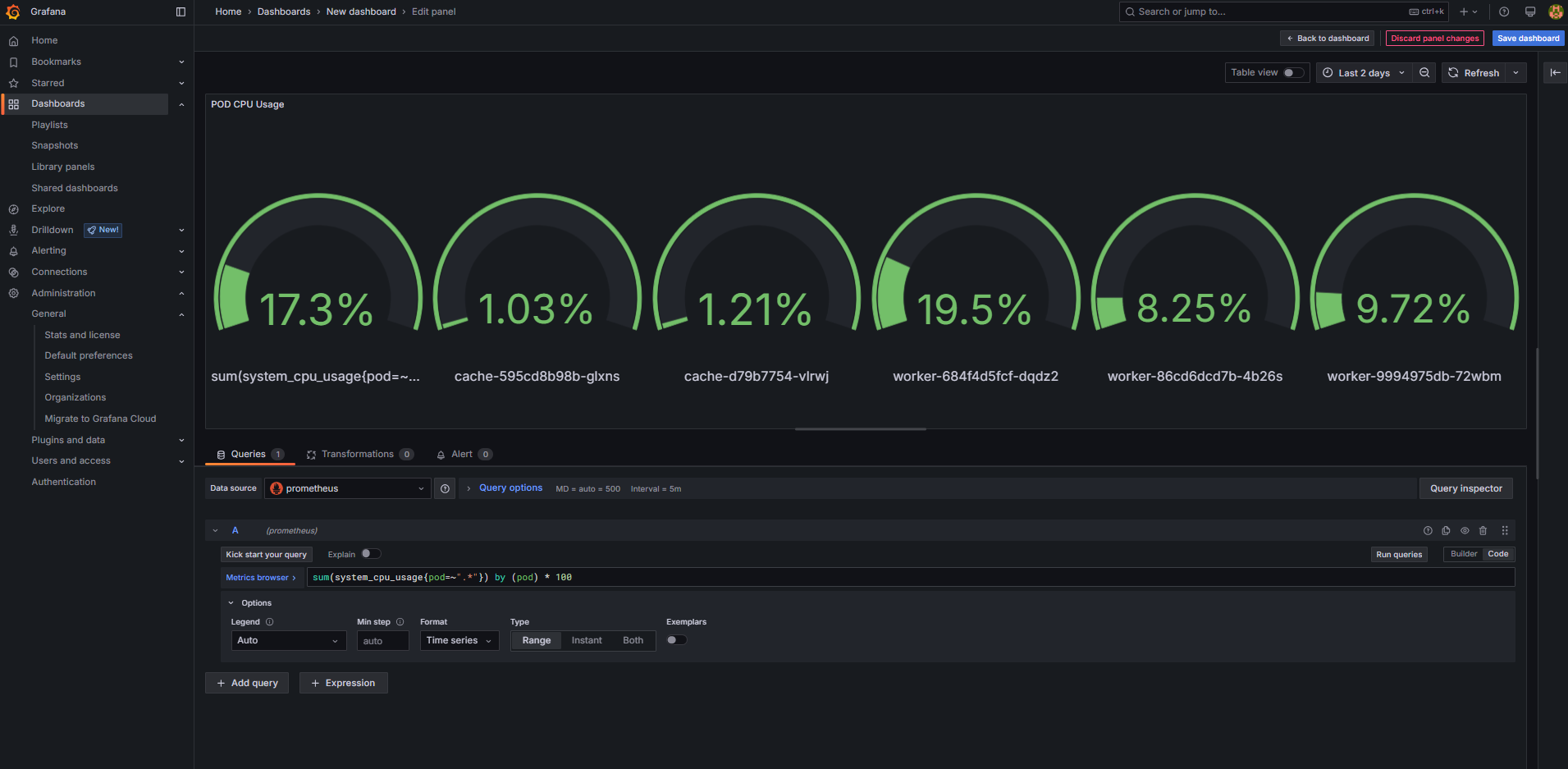Enable the Explain switch
1568x769 pixels.
(371, 554)
